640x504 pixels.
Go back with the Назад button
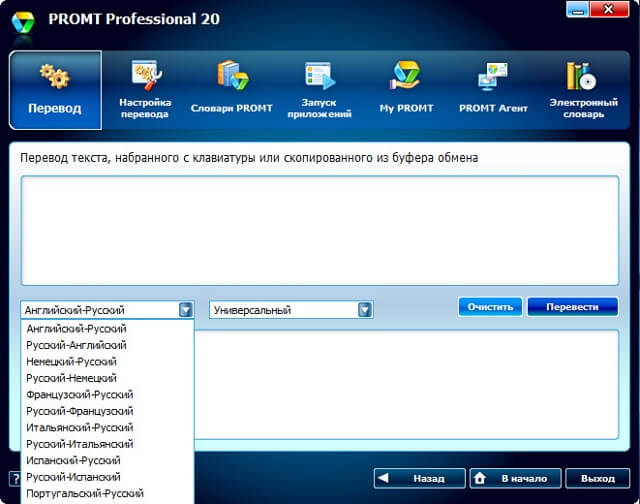tap(419, 478)
